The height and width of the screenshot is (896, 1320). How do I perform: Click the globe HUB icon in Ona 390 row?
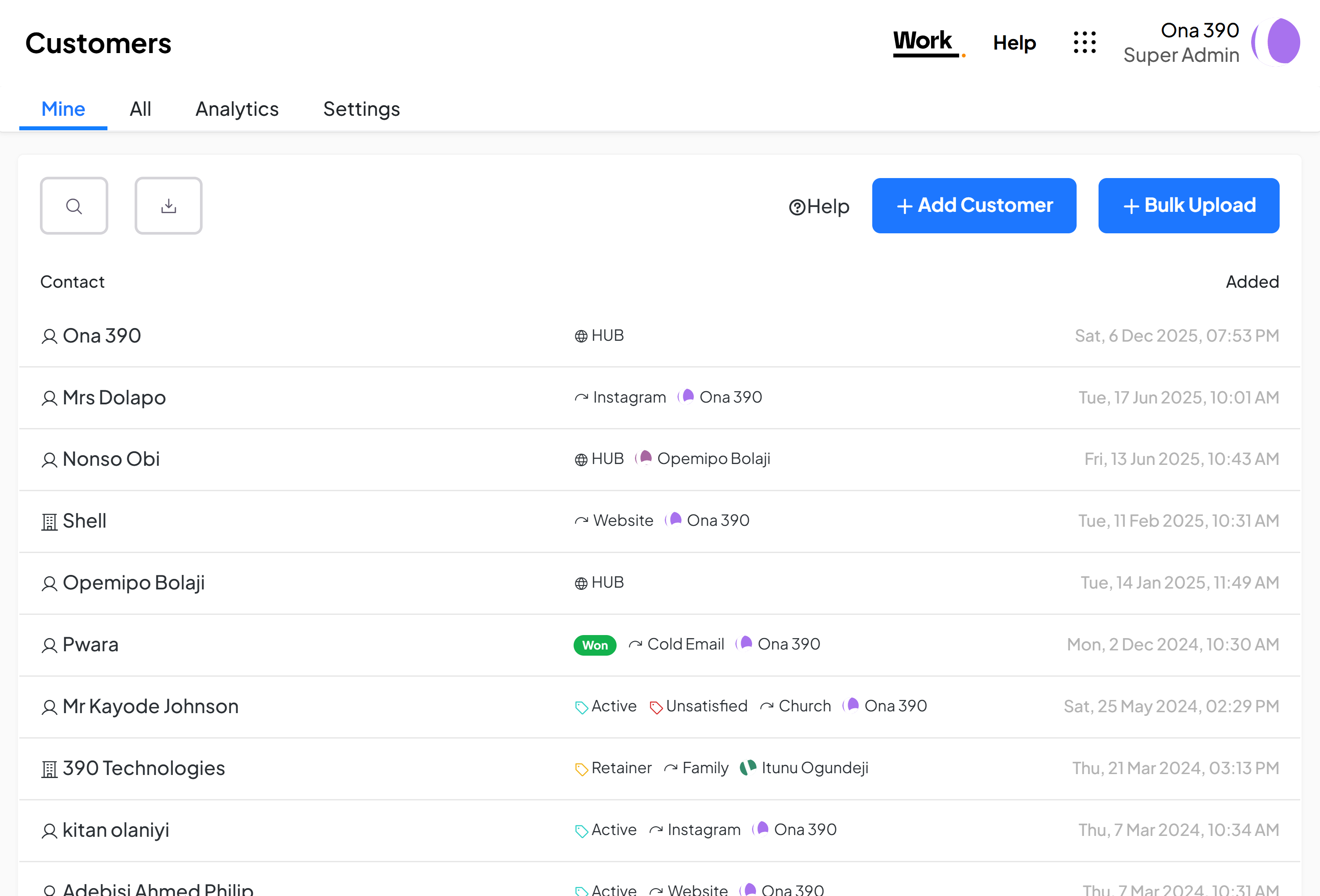coord(581,336)
